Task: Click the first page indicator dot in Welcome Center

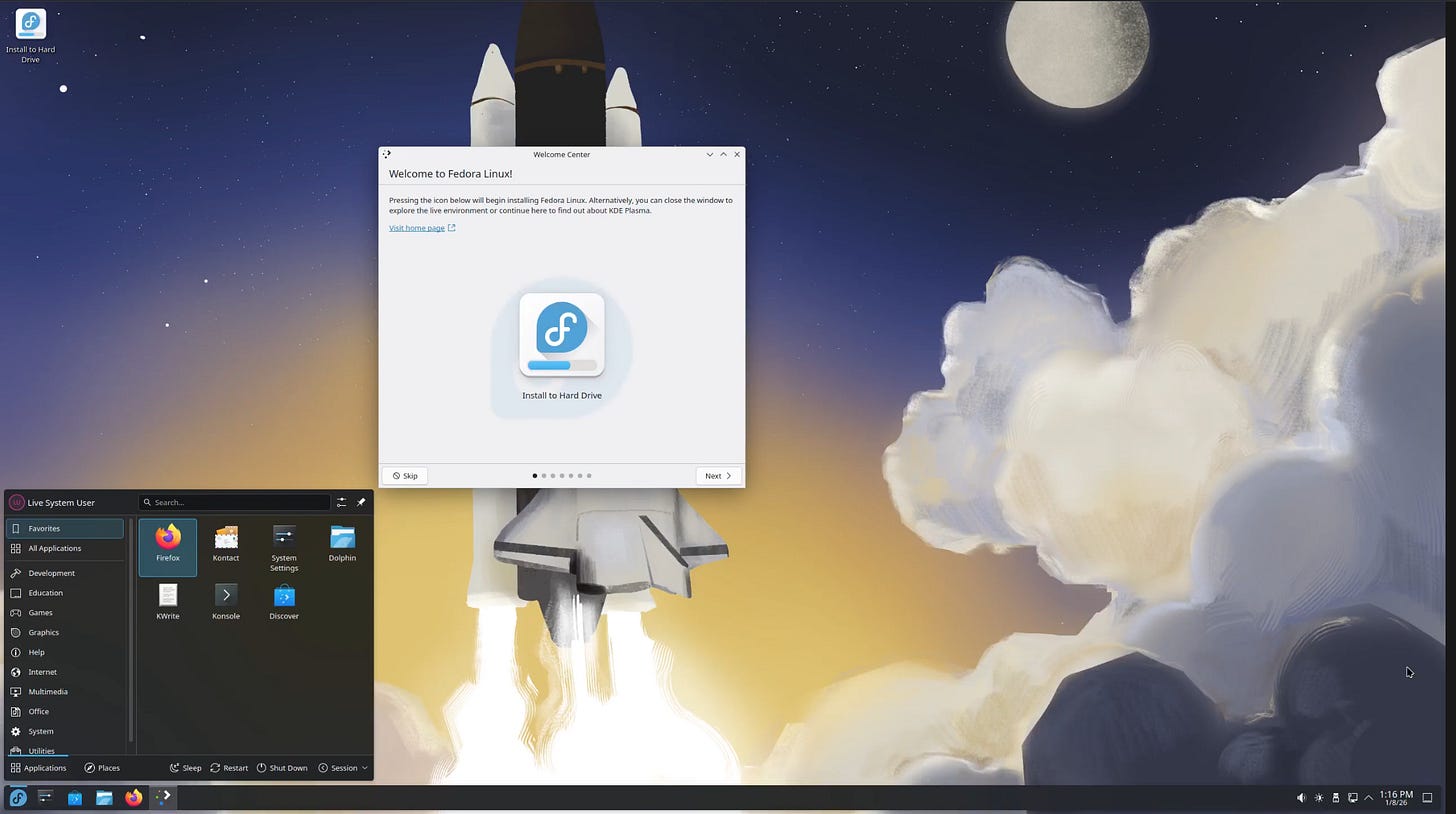Action: (535, 476)
